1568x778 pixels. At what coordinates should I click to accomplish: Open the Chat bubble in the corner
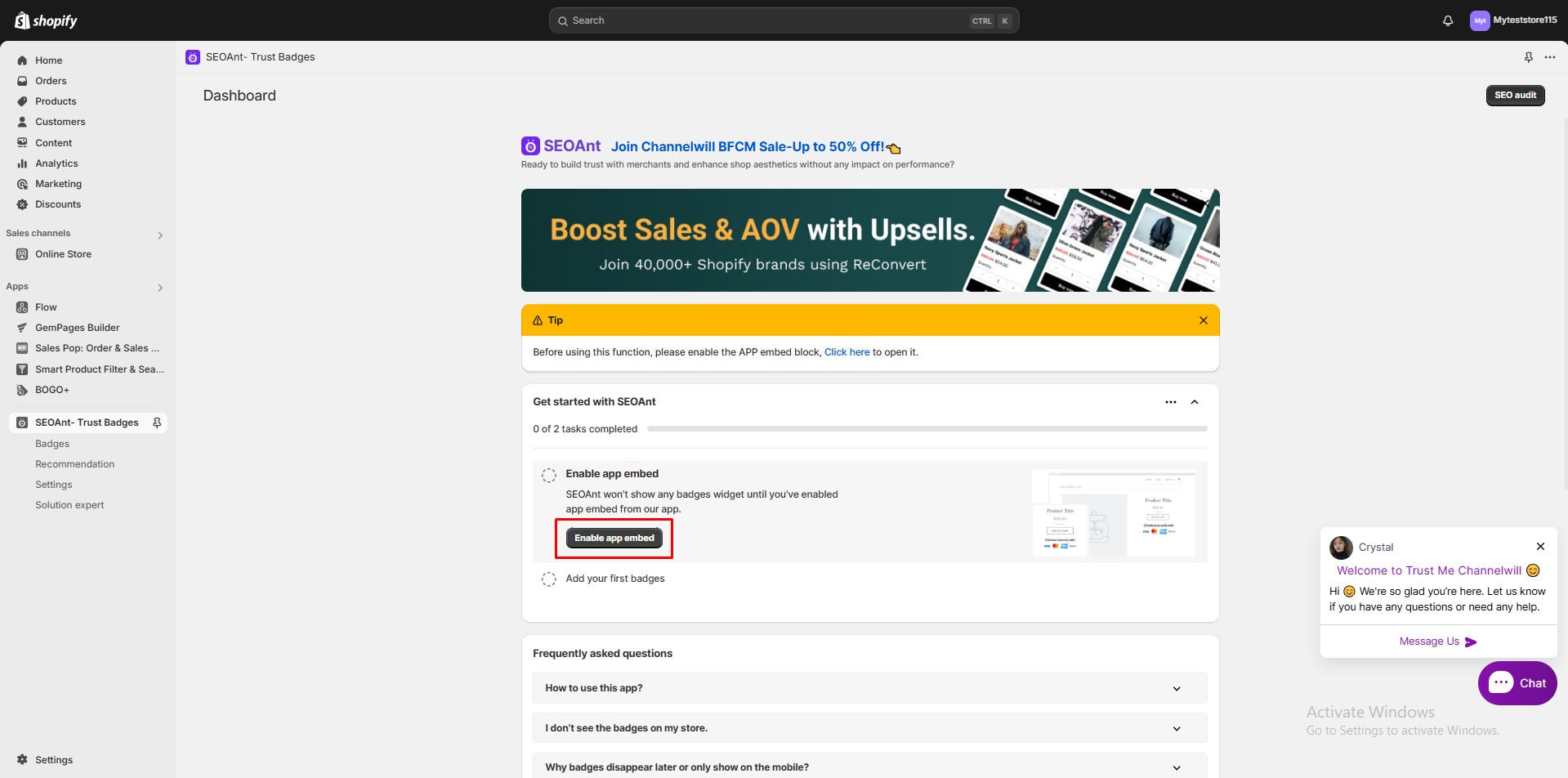tap(1517, 682)
